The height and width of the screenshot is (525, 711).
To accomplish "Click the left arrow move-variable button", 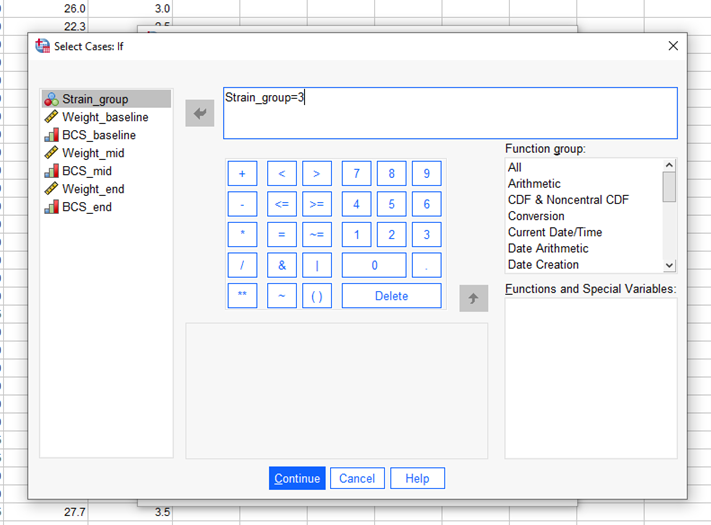I will tap(200, 113).
